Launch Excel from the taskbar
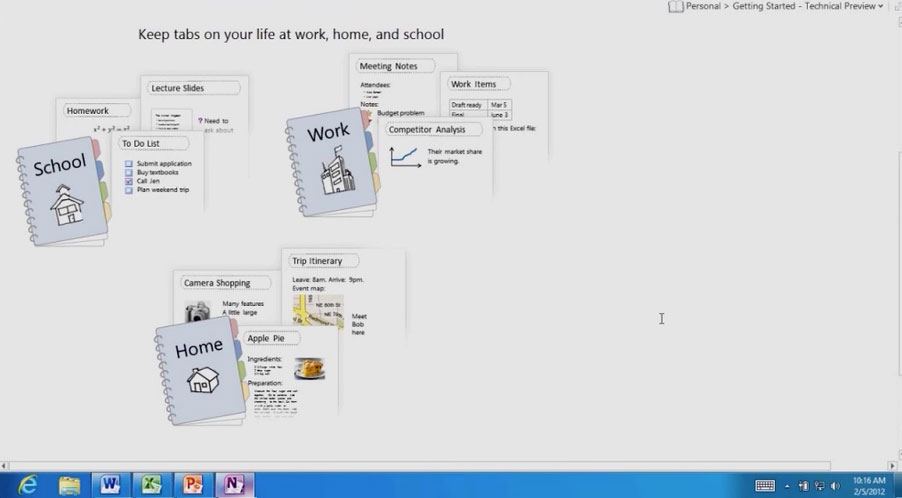This screenshot has width=902, height=498. pos(151,485)
